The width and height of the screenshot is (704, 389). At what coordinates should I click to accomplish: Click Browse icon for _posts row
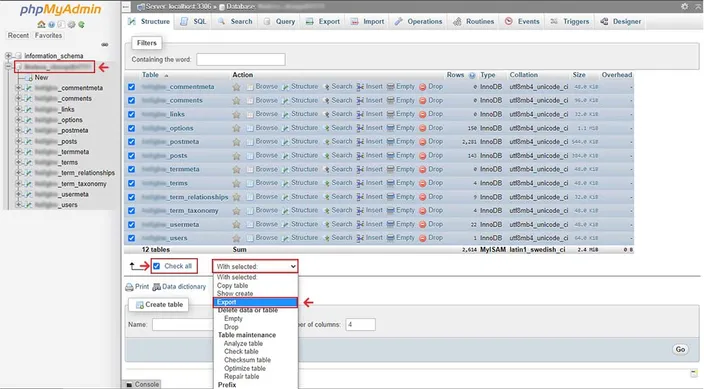pyautogui.click(x=250, y=155)
